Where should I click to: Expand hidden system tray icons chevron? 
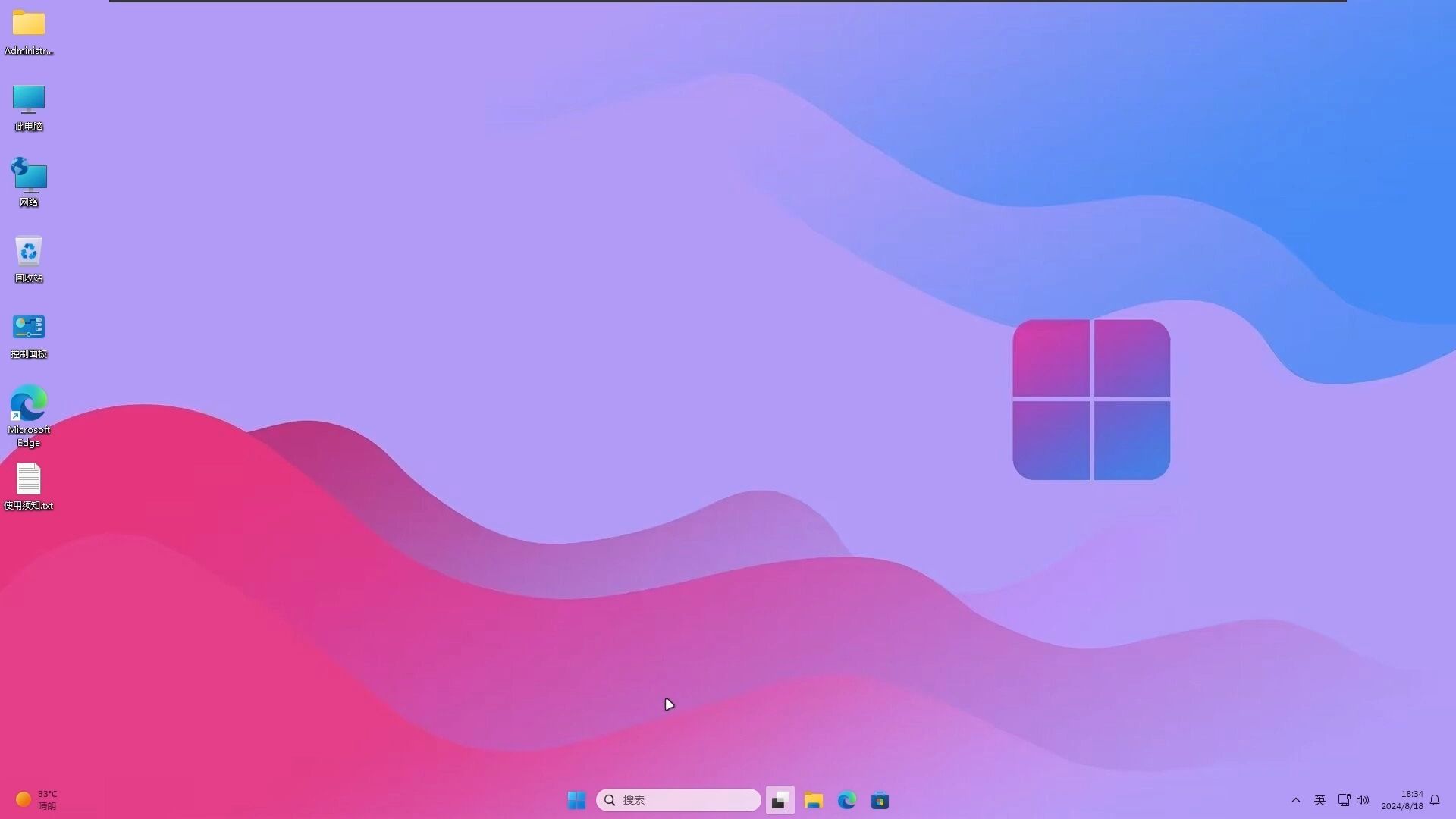(1296, 800)
